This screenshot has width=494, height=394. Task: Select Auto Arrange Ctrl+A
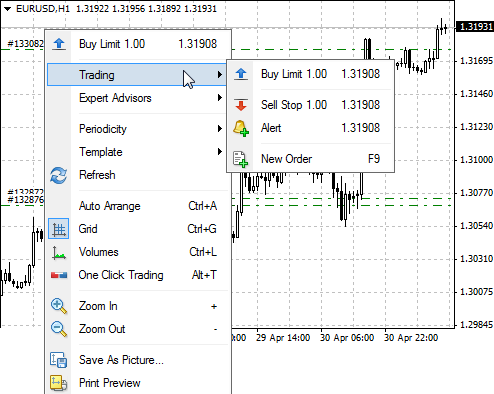(x=138, y=206)
